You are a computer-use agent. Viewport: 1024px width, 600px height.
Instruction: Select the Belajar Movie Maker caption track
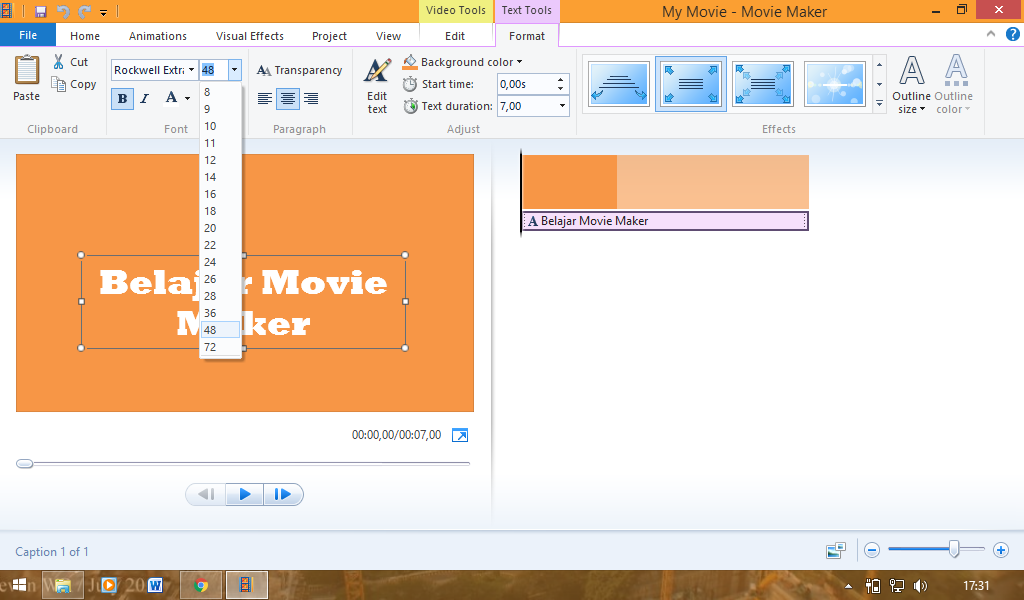(x=665, y=221)
